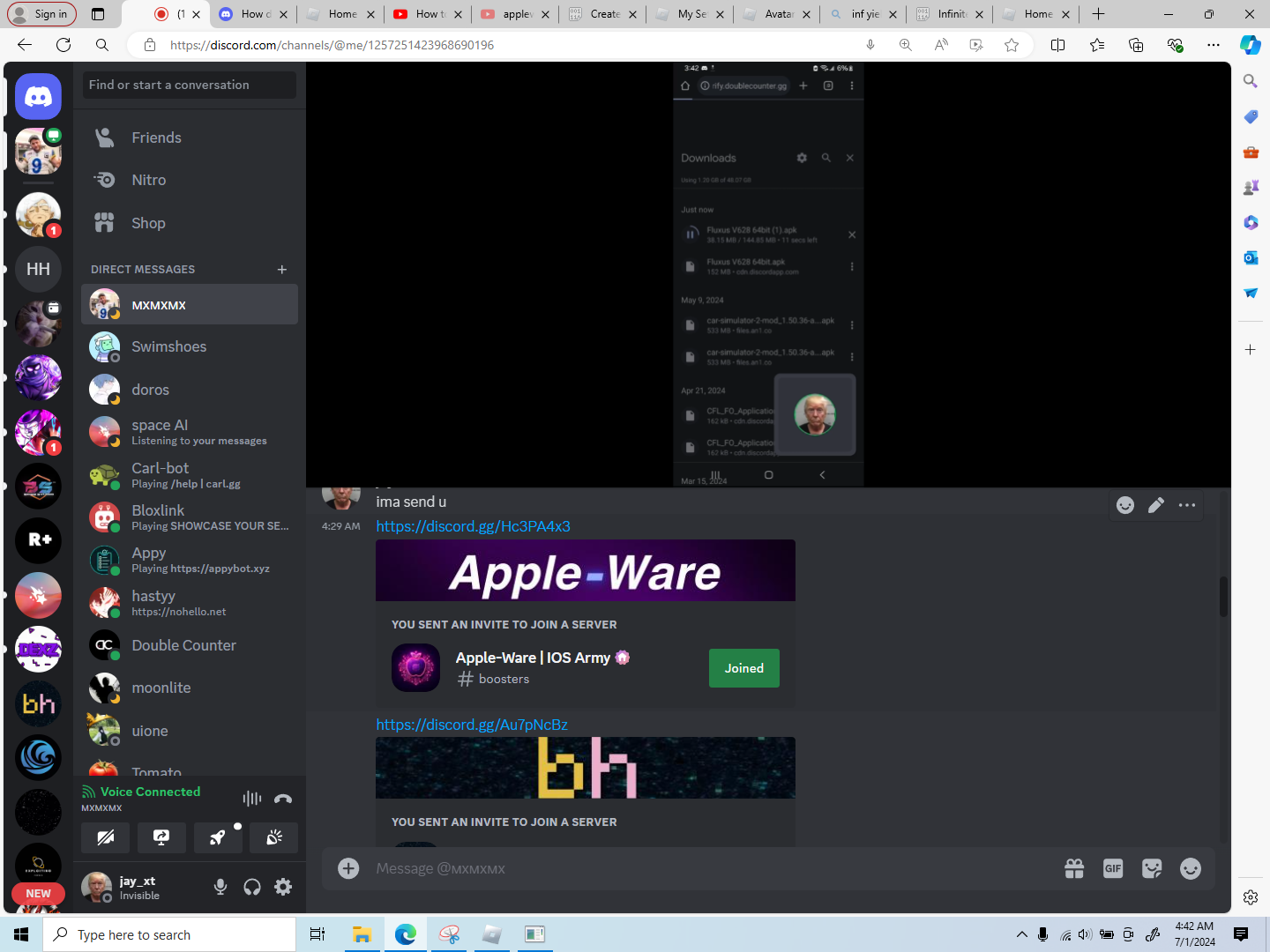This screenshot has height=952, width=1270.
Task: Open Edge split screen
Action: point(1058,45)
